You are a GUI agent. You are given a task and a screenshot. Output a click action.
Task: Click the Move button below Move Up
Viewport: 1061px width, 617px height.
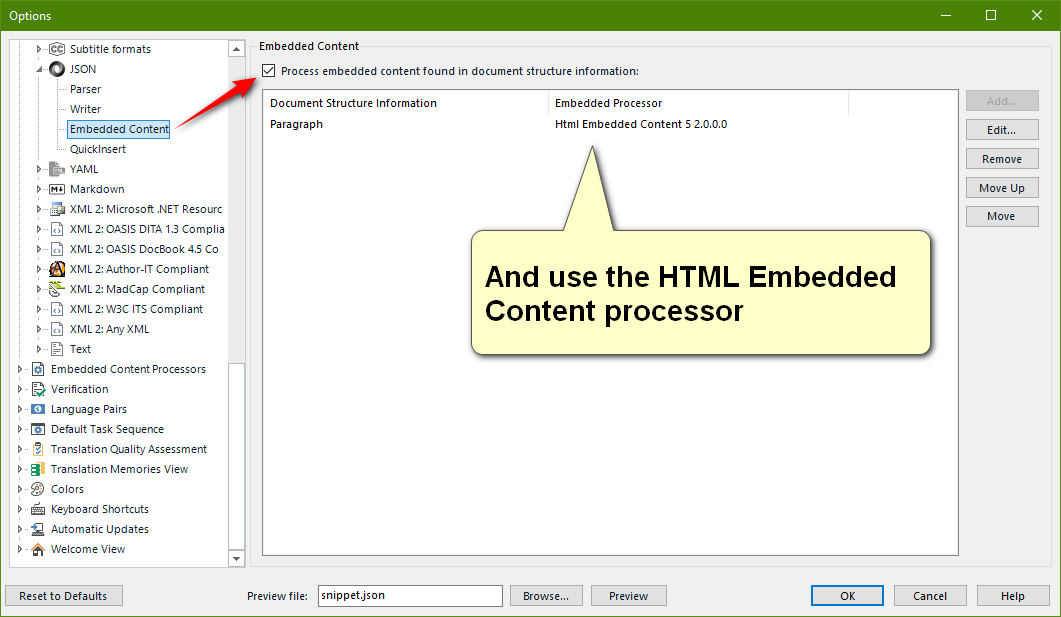pyautogui.click(x=1001, y=216)
